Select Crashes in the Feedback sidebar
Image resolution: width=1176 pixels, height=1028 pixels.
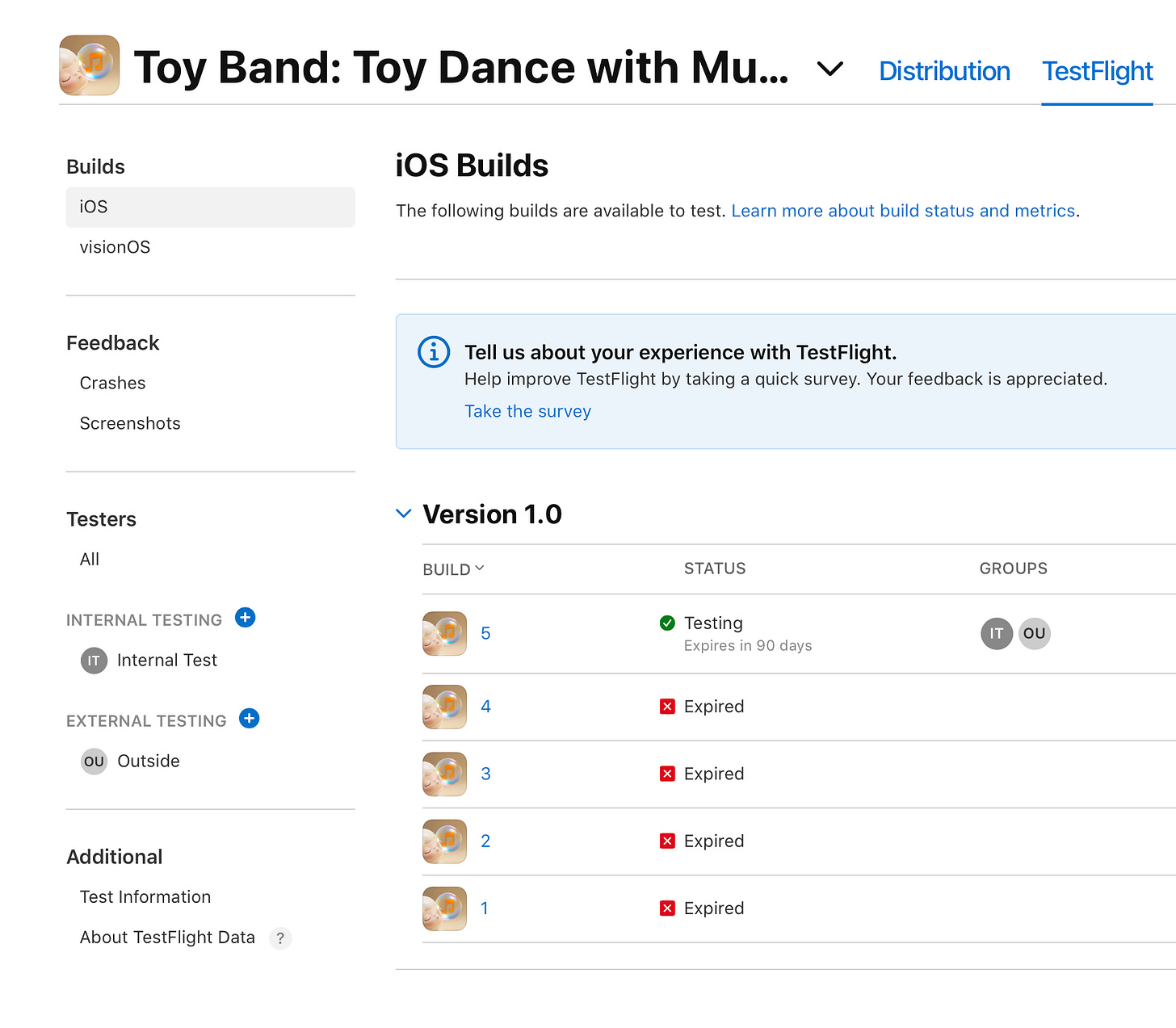point(112,383)
